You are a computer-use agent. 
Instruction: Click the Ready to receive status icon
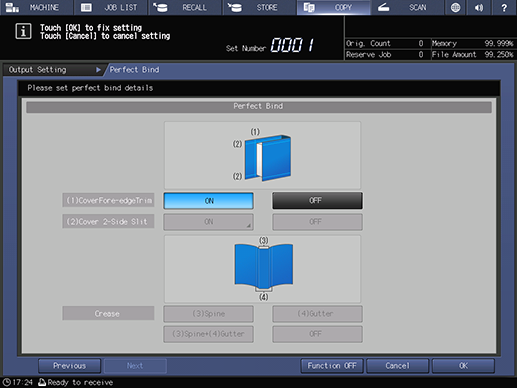click(42, 382)
